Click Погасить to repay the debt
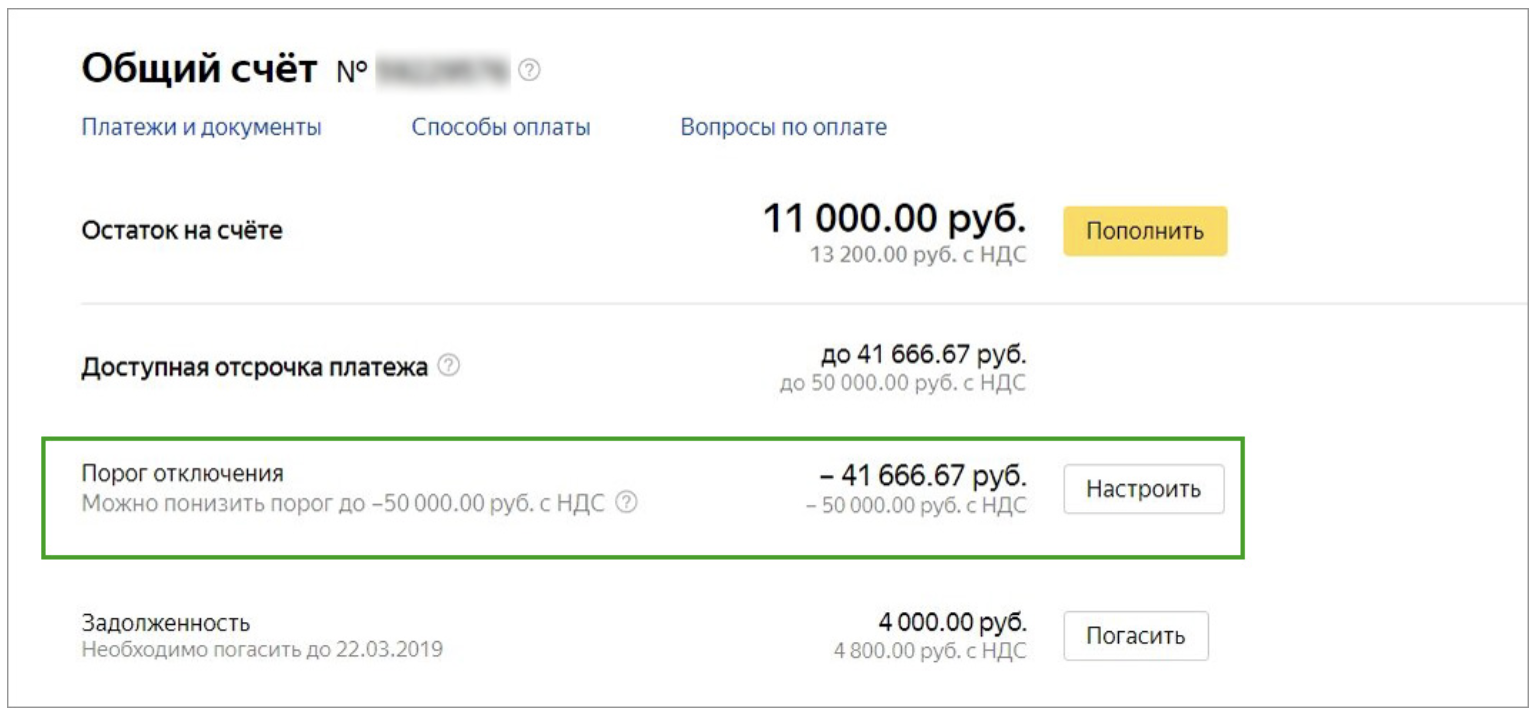The height and width of the screenshot is (718, 1538). tap(1136, 636)
